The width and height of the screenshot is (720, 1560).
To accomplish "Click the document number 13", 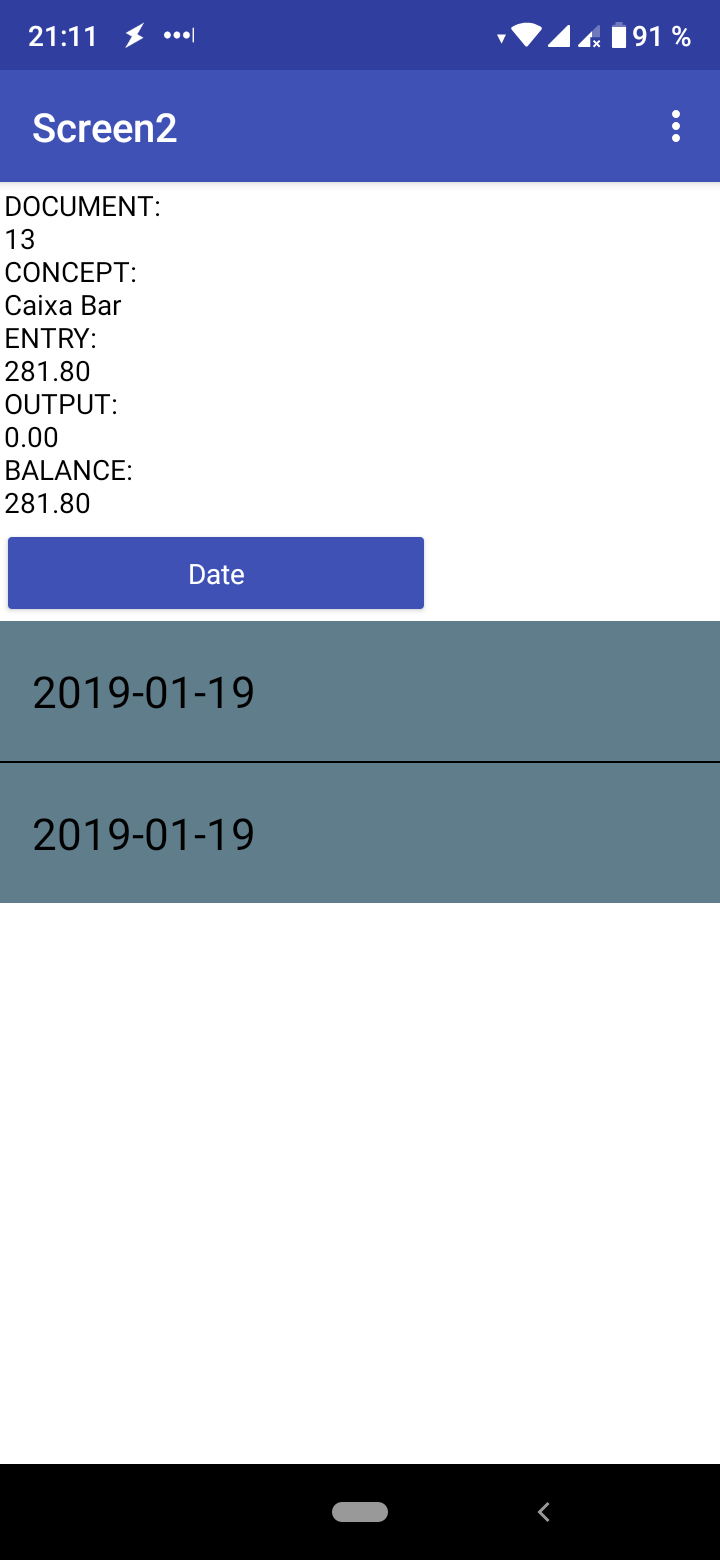I will pos(20,239).
